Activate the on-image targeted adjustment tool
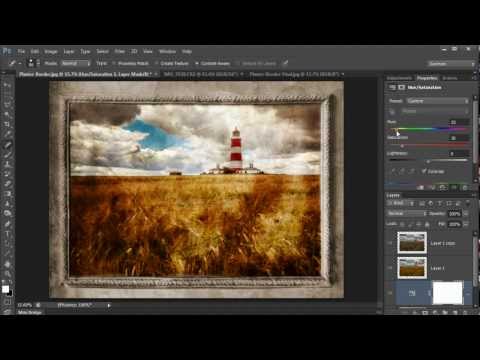480x360 pixels. tap(392, 111)
